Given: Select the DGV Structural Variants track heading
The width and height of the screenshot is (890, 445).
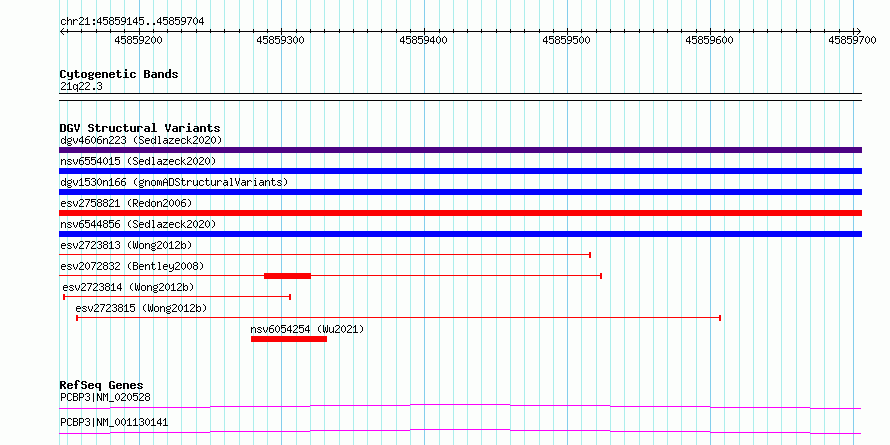Looking at the screenshot, I should click(140, 128).
